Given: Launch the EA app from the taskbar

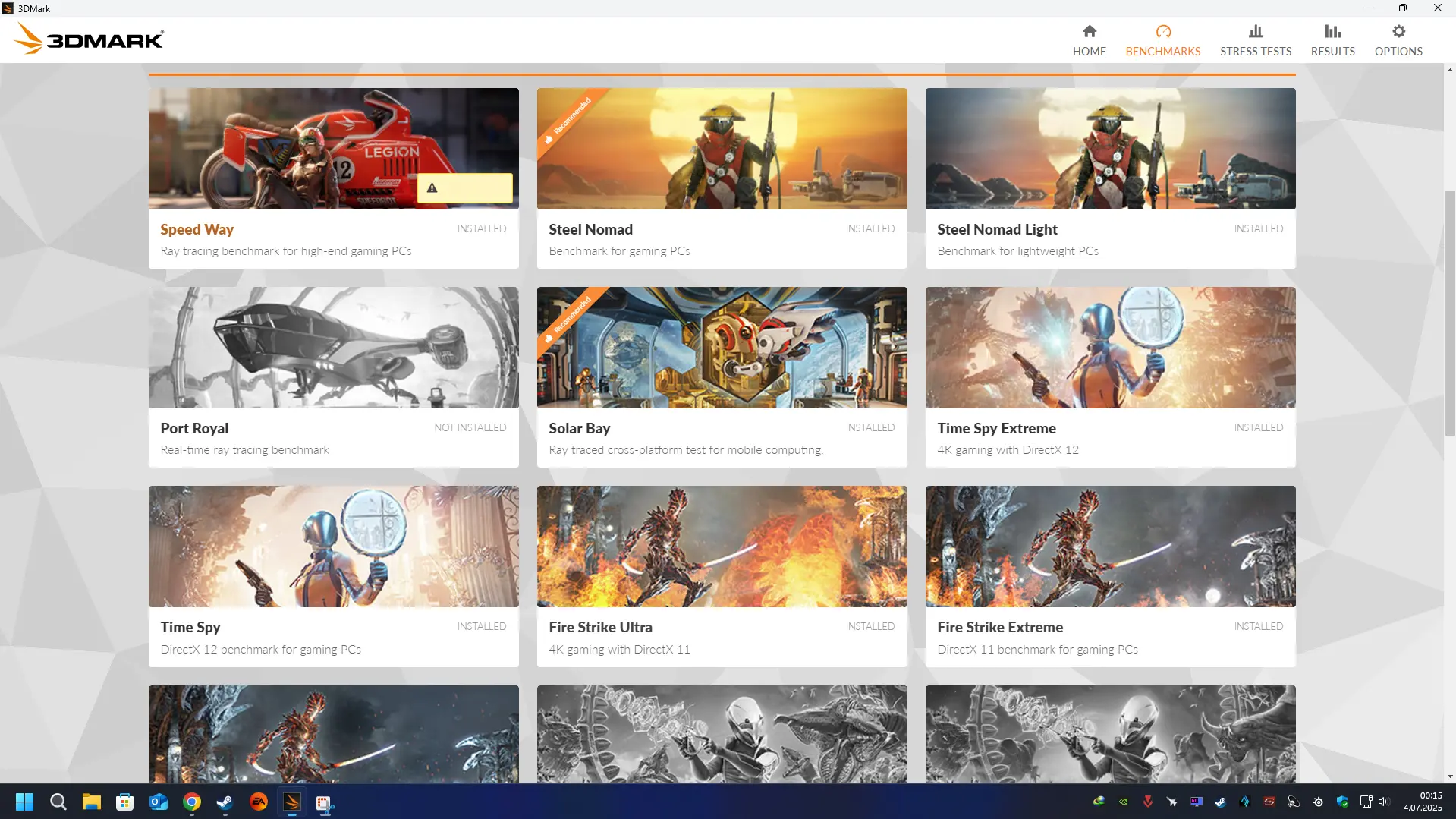Looking at the screenshot, I should click(259, 802).
